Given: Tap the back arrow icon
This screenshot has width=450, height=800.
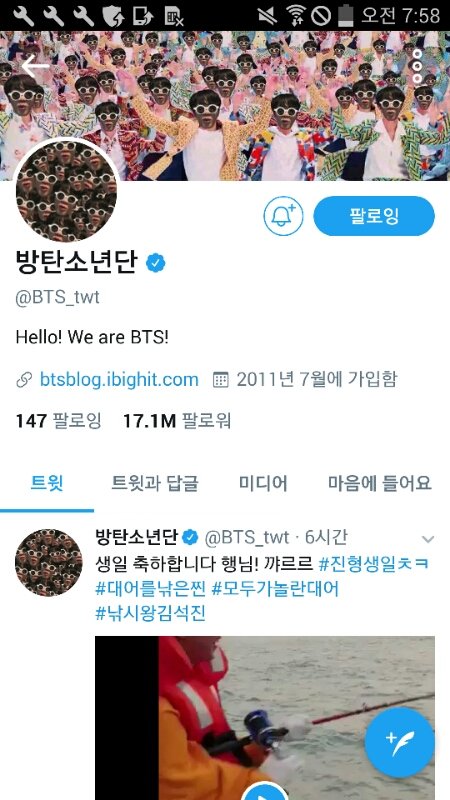Looking at the screenshot, I should click(35, 67).
